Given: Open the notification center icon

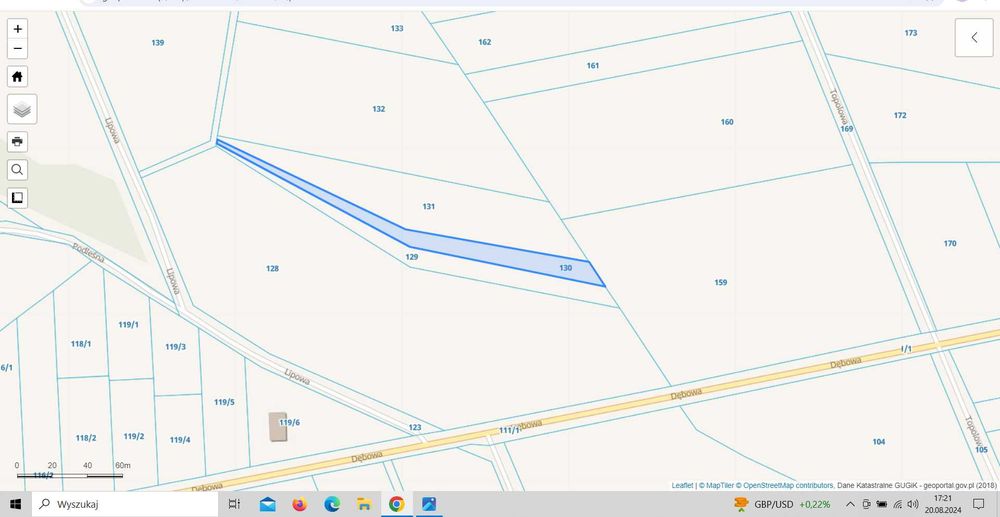Looking at the screenshot, I should [x=979, y=504].
